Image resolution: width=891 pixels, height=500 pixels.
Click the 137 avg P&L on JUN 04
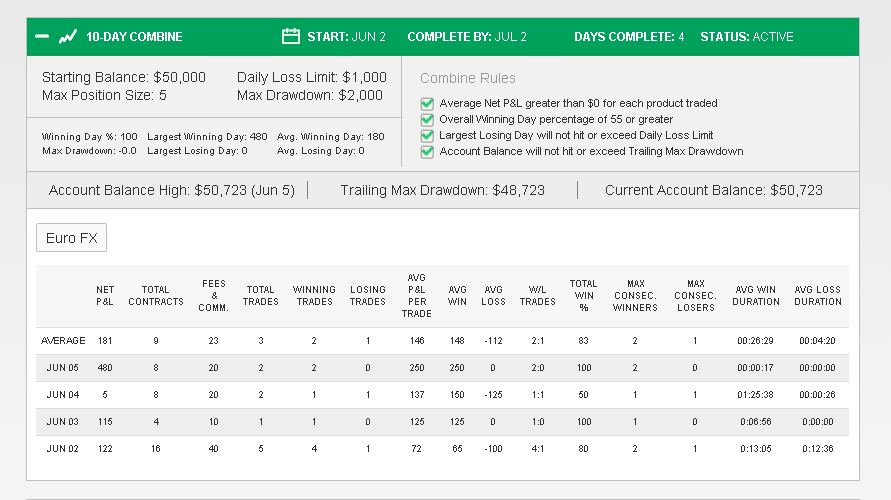tap(417, 395)
